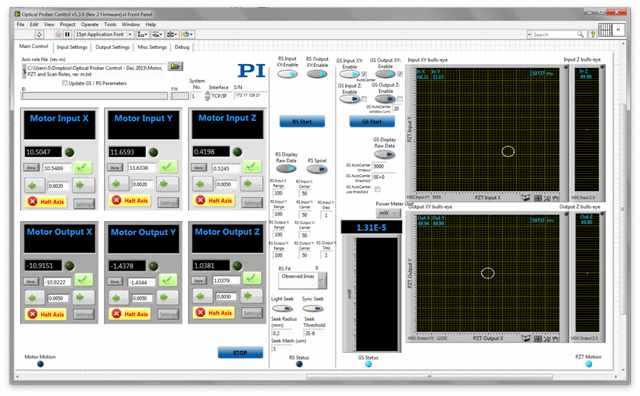Open the Distribute Objects toolbar tool

pyautogui.click(x=157, y=35)
